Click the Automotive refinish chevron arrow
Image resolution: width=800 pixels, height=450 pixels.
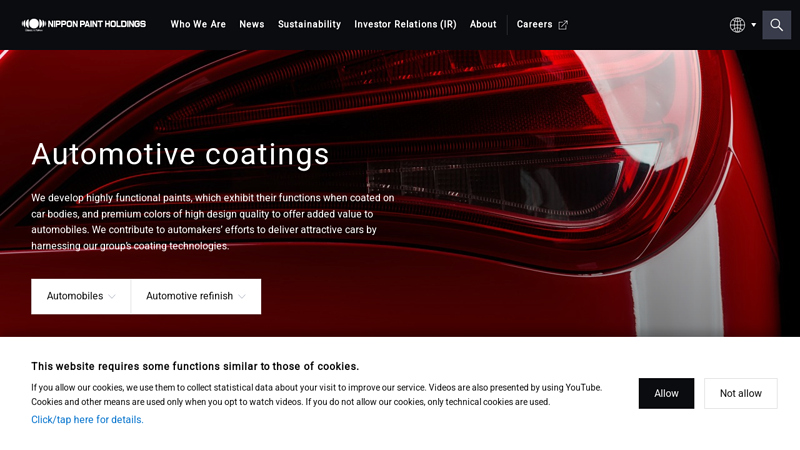242,296
